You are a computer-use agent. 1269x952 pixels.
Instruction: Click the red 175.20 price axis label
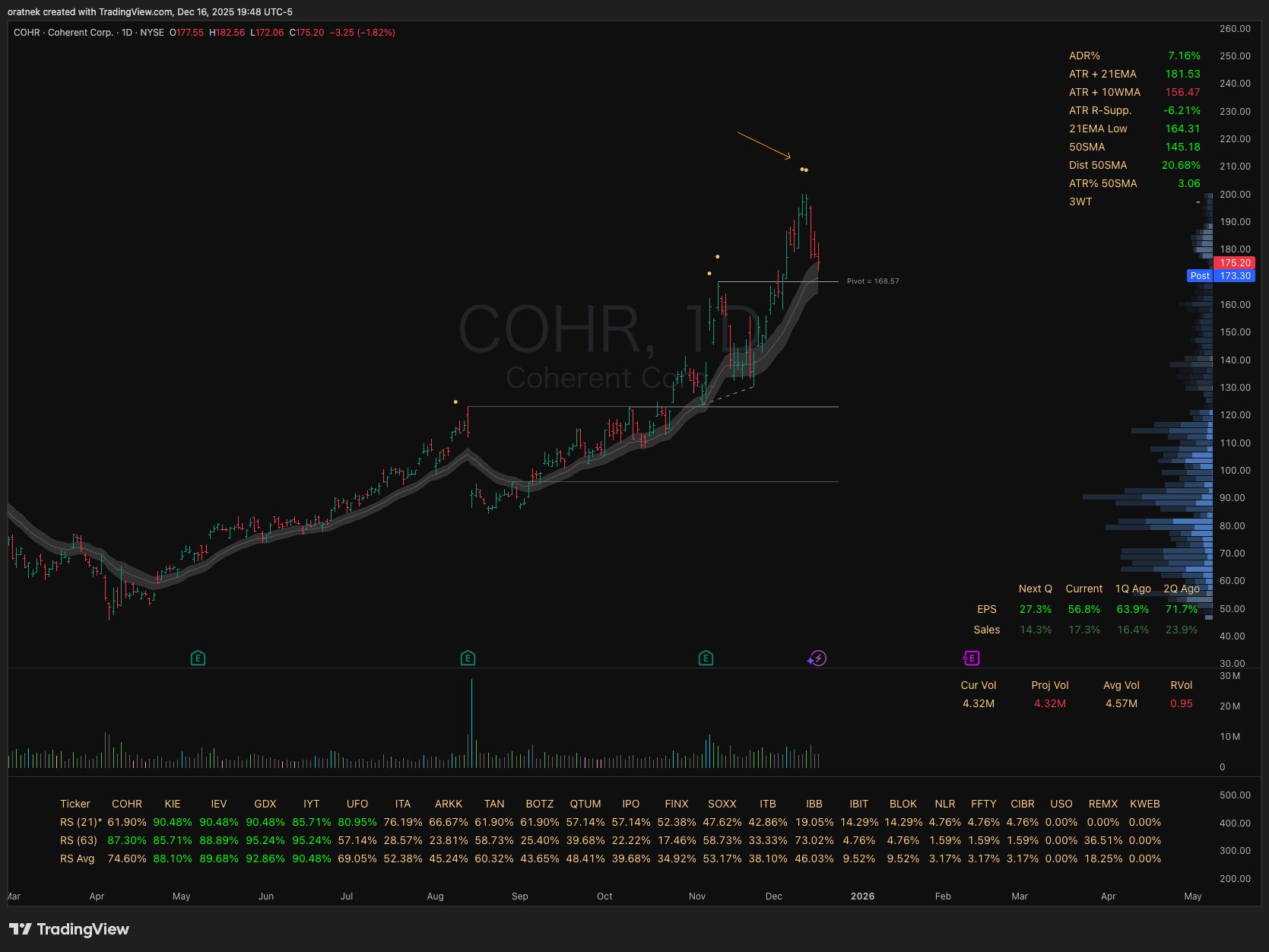1235,263
